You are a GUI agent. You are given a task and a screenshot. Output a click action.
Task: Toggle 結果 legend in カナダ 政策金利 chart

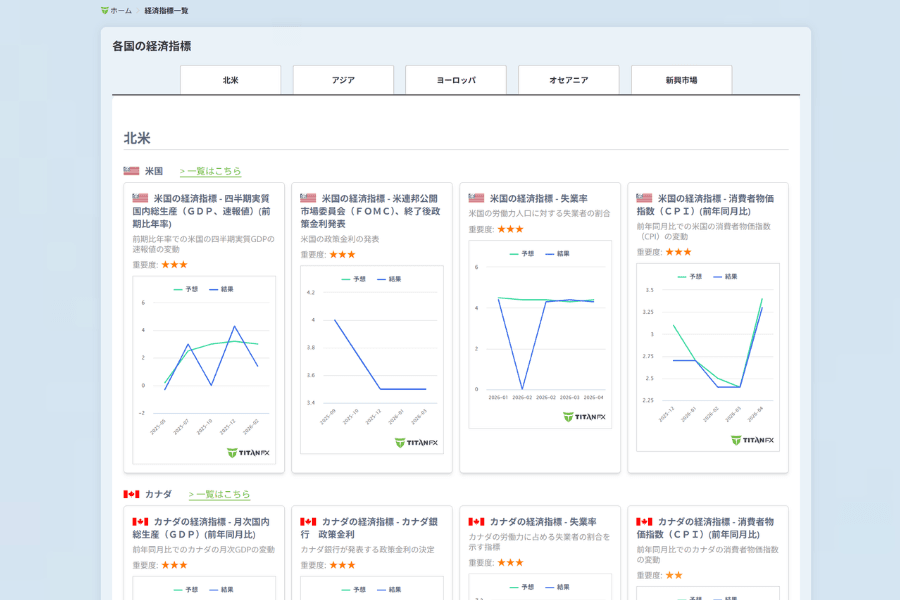pyautogui.click(x=389, y=590)
